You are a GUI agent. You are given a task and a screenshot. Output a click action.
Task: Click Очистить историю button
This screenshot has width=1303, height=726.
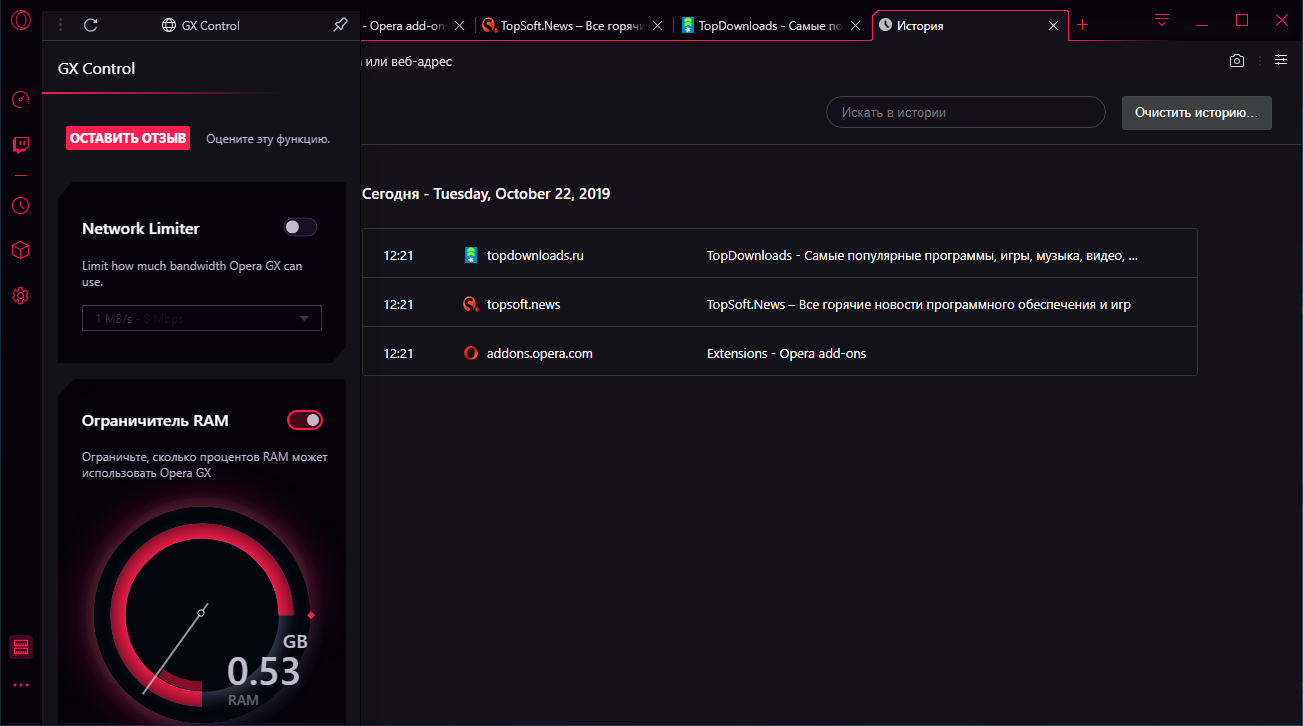(x=1196, y=113)
